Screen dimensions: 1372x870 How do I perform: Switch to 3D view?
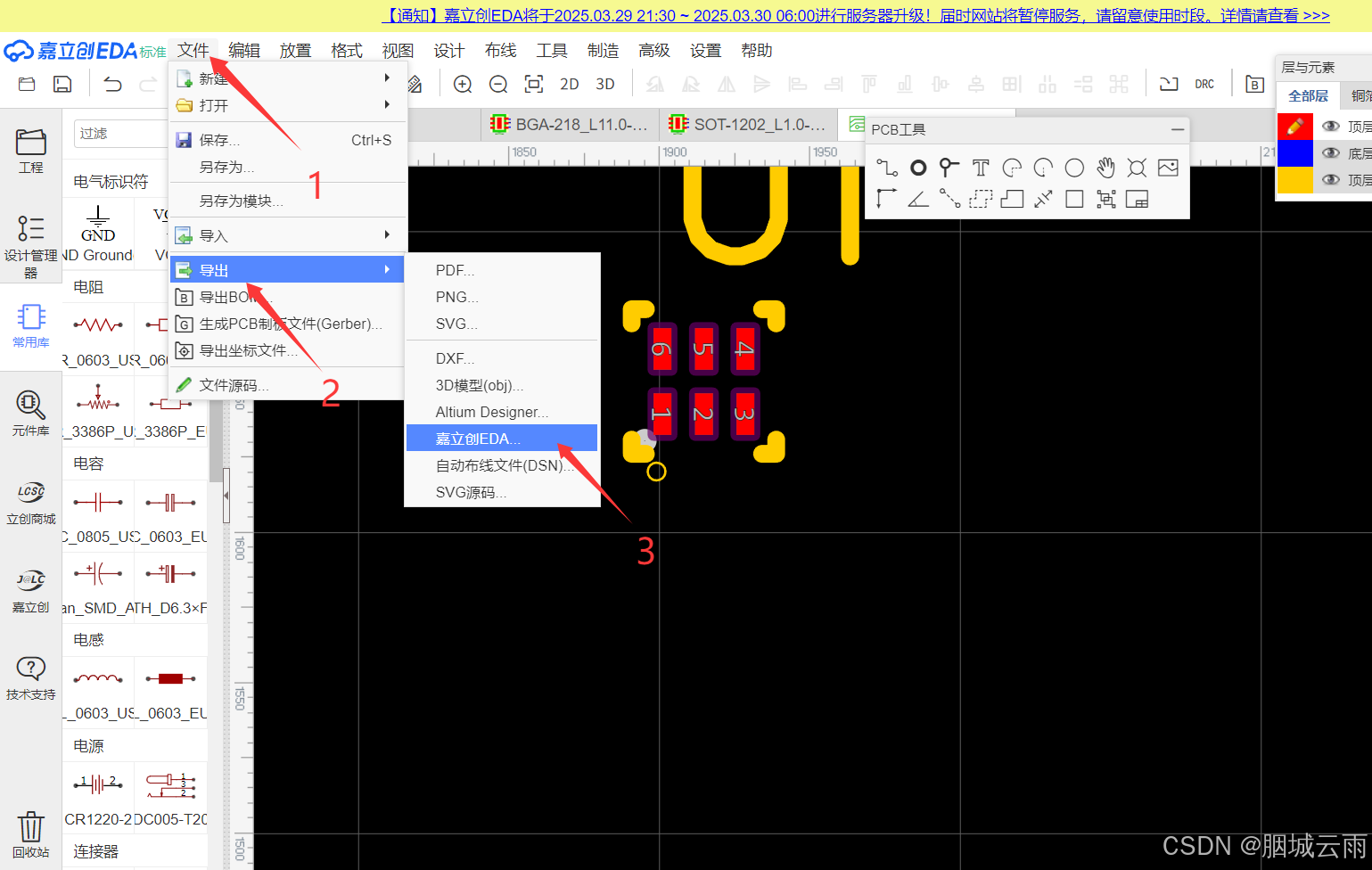tap(605, 84)
